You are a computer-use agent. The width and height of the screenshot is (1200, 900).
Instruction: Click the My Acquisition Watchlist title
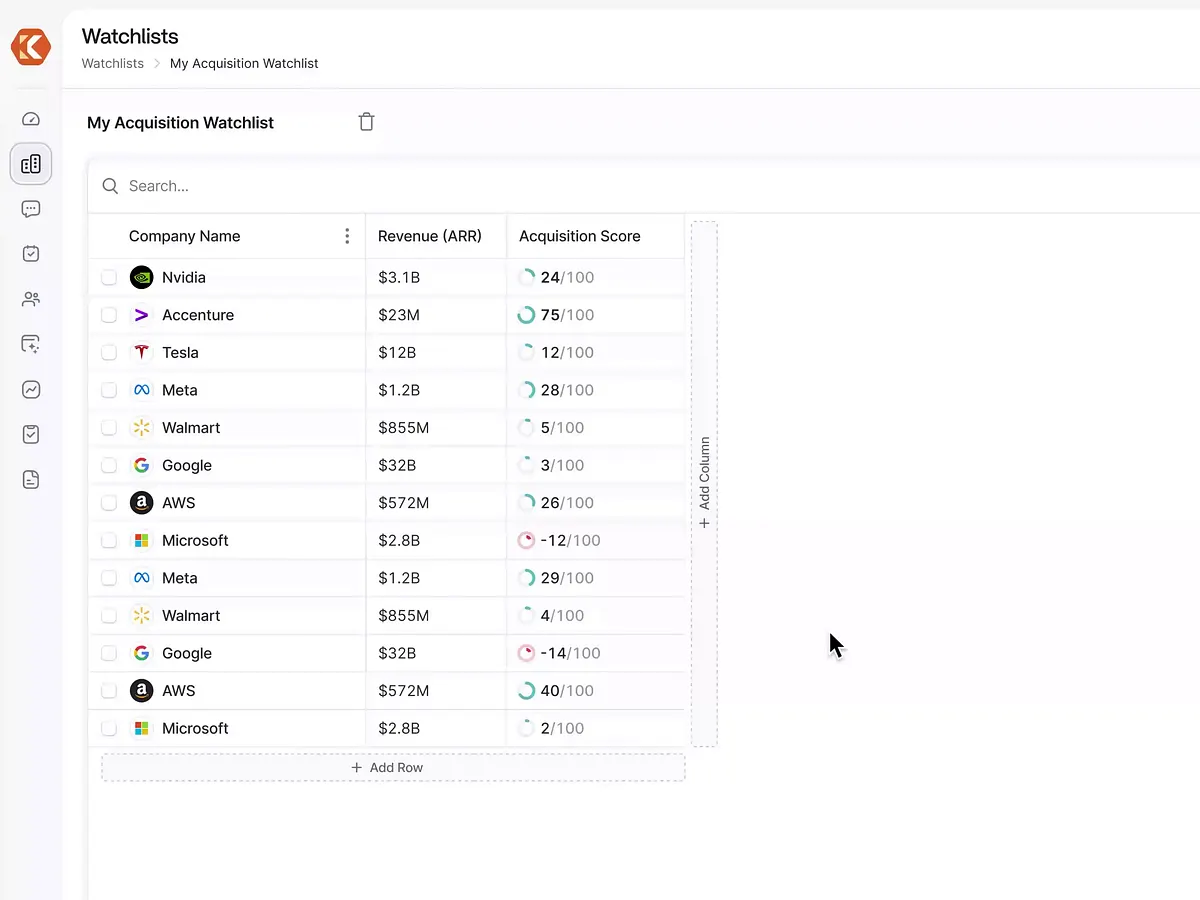click(x=180, y=122)
